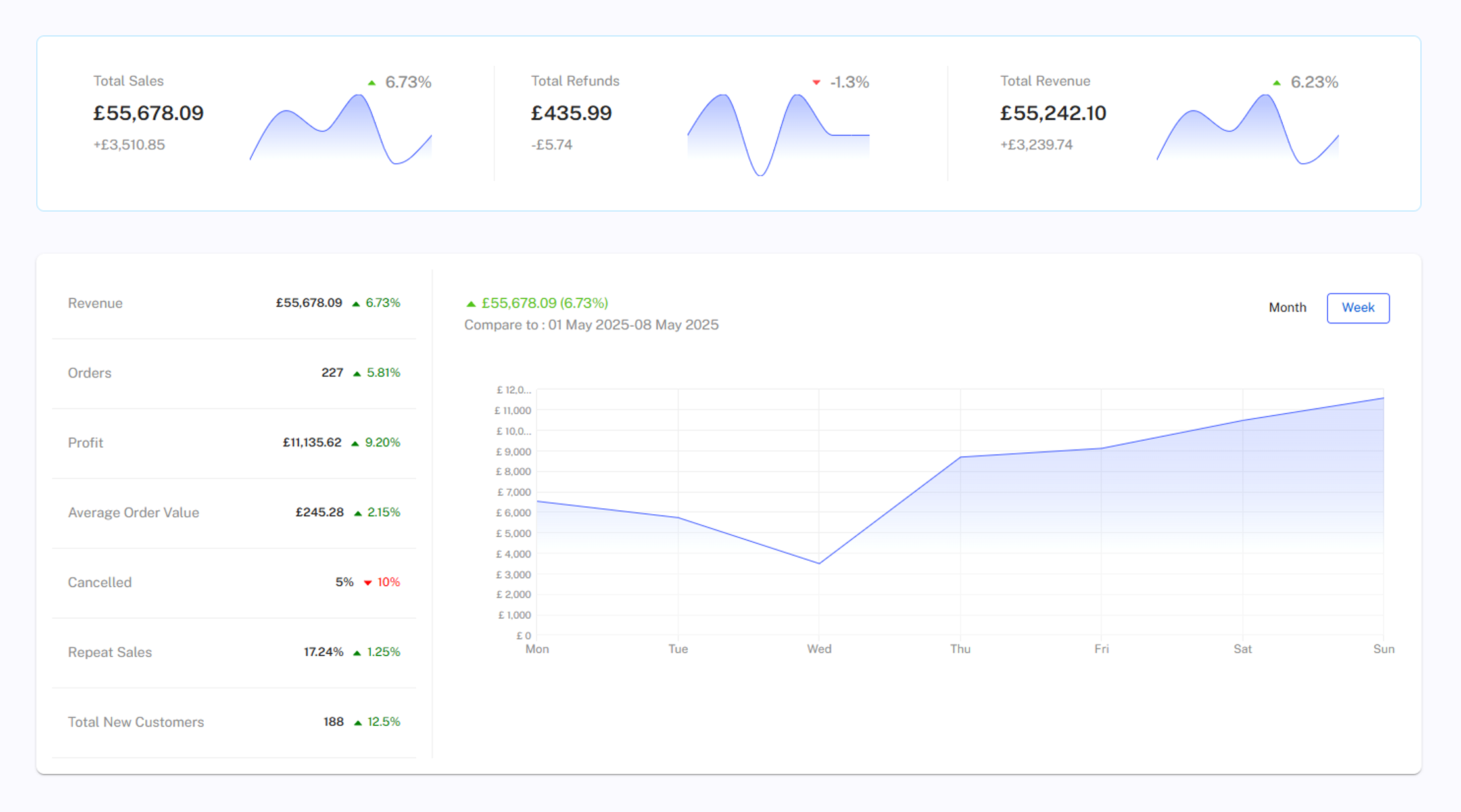1461x812 pixels.
Task: Click green up arrow beside Total Revenue 6.23%
Action: tap(1276, 83)
